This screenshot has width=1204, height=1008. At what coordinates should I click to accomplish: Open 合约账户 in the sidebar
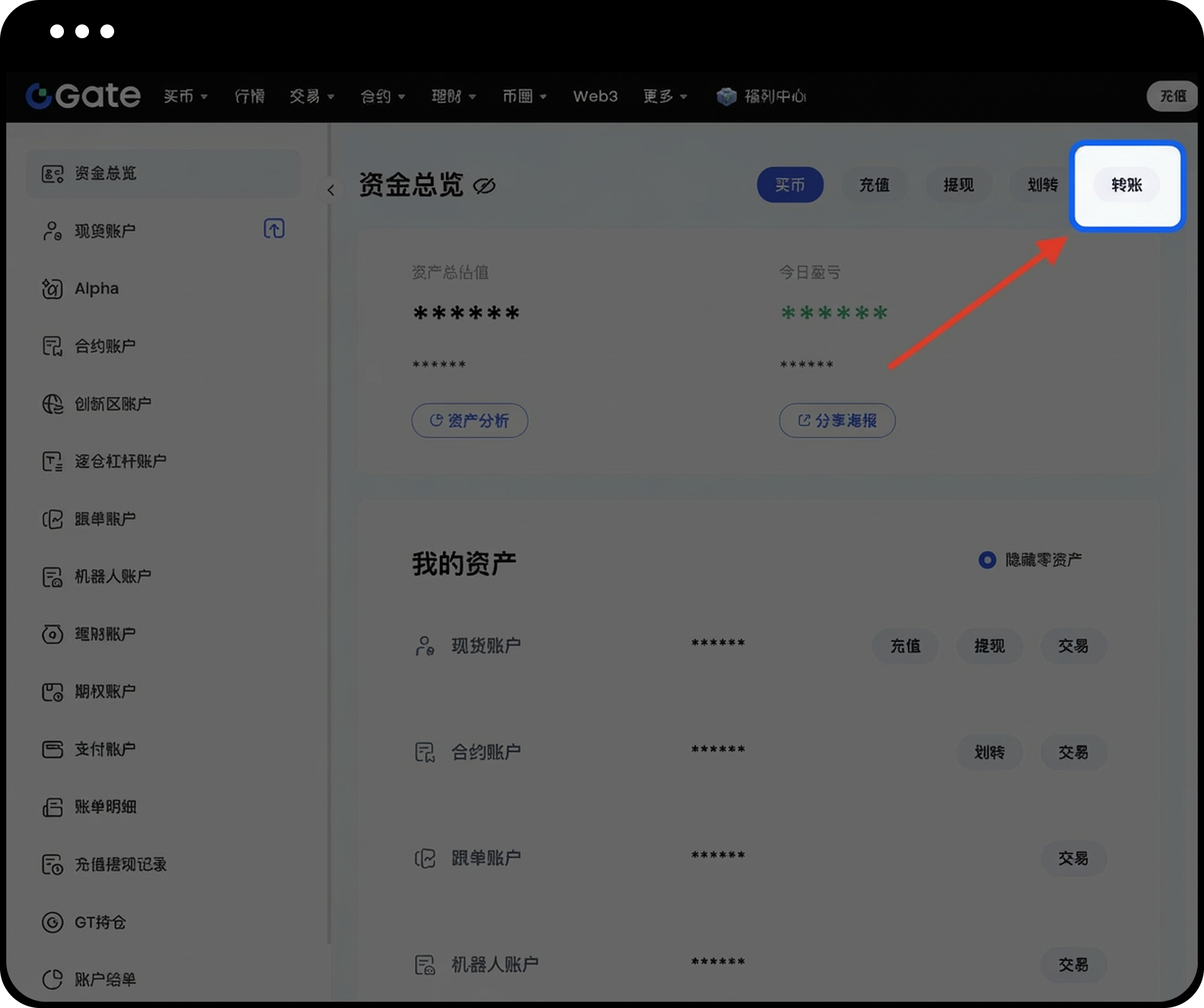[x=105, y=346]
